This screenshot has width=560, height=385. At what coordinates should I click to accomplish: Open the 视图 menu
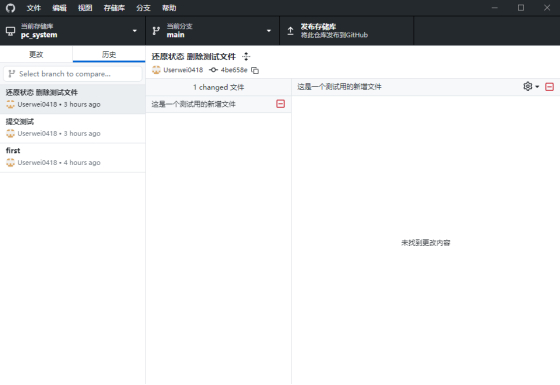pos(85,8)
